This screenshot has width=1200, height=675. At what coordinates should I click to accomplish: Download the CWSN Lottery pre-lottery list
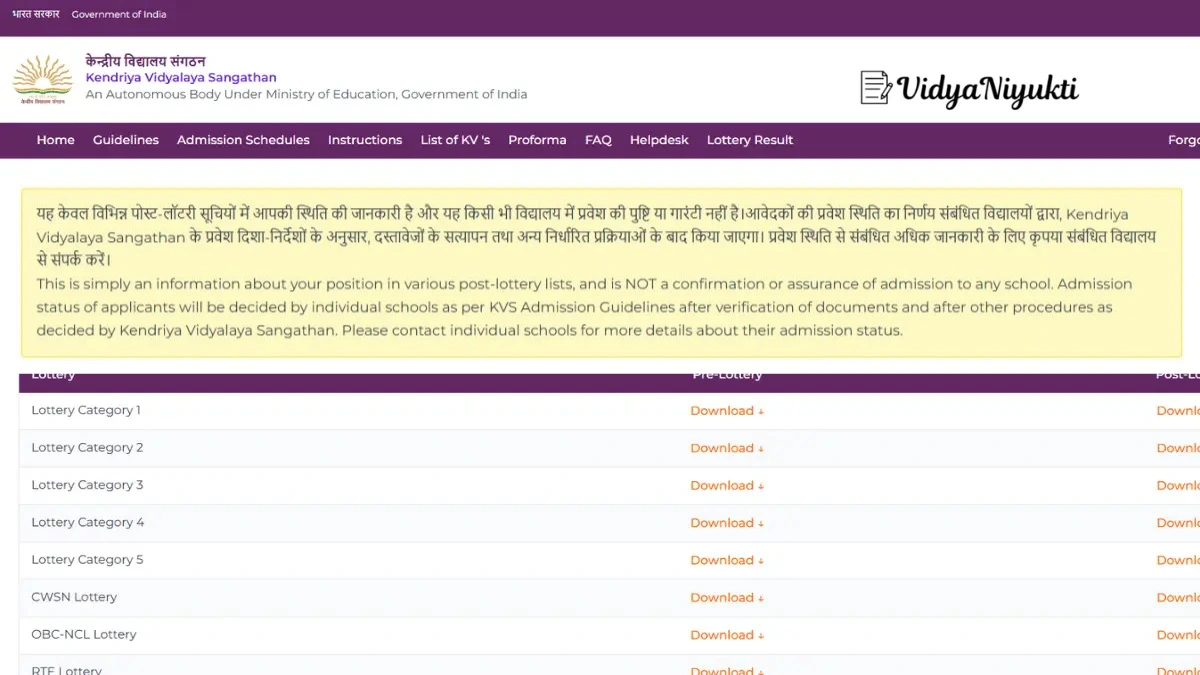coord(726,598)
